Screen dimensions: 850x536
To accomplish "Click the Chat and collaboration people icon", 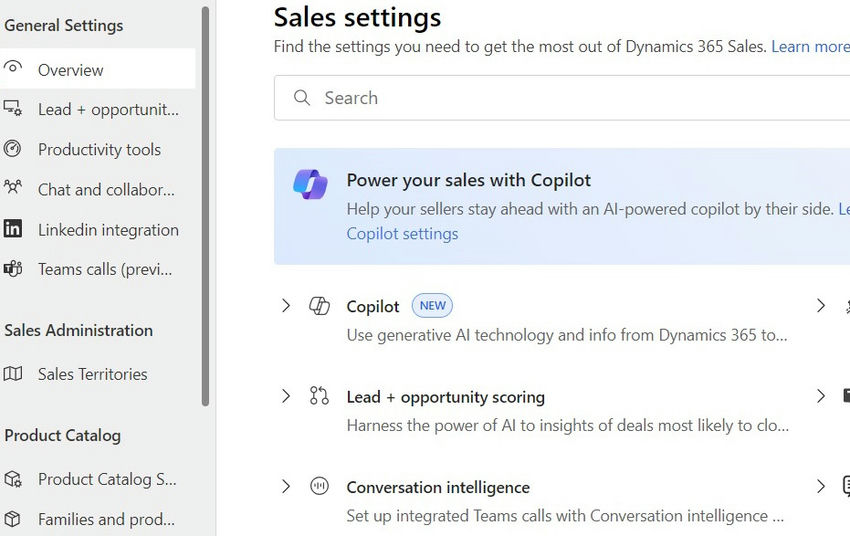I will tap(12, 188).
